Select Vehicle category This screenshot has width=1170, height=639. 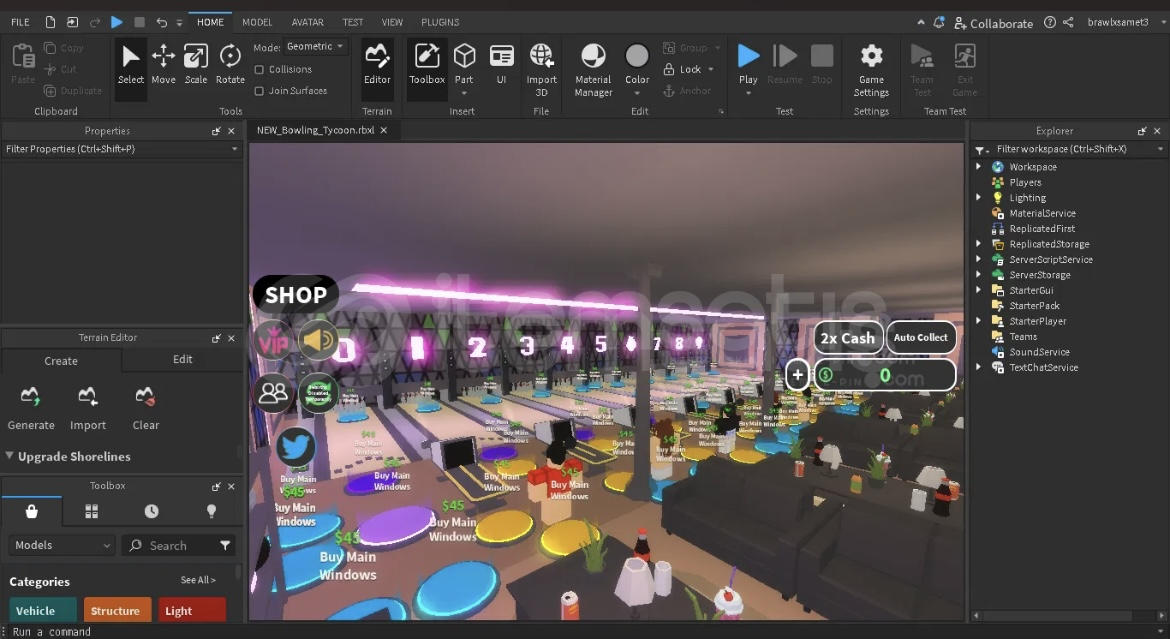pos(43,610)
